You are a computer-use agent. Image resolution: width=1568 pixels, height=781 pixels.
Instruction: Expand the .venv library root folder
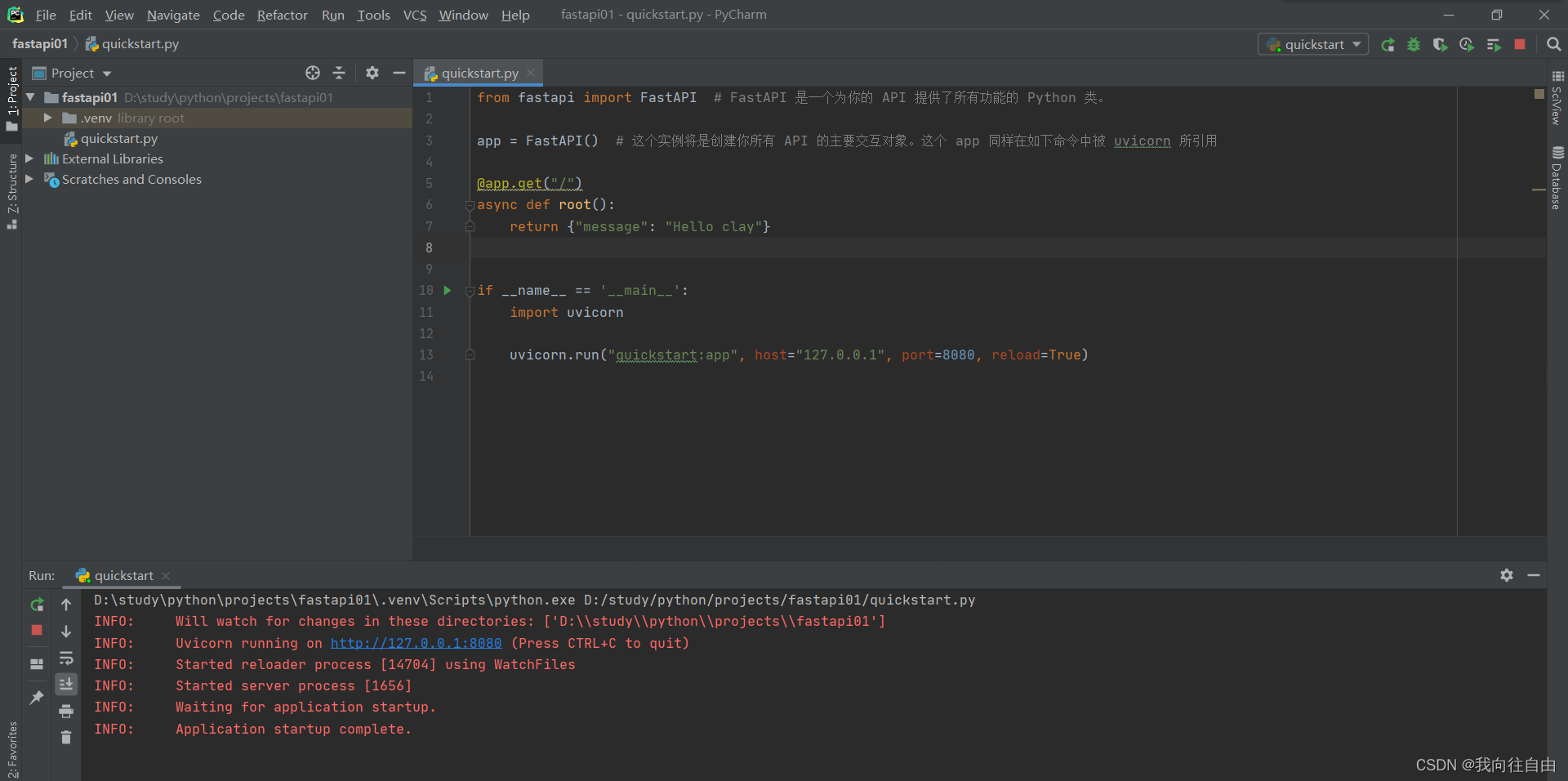pos(47,118)
